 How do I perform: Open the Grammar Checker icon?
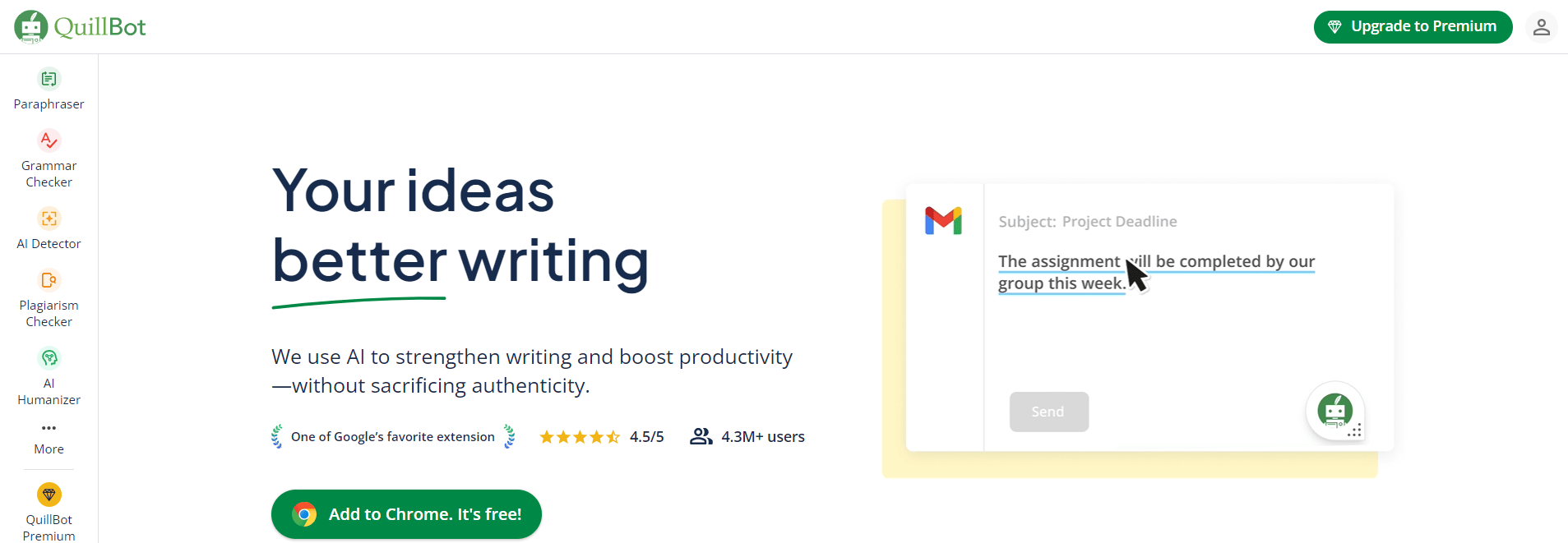[x=49, y=140]
